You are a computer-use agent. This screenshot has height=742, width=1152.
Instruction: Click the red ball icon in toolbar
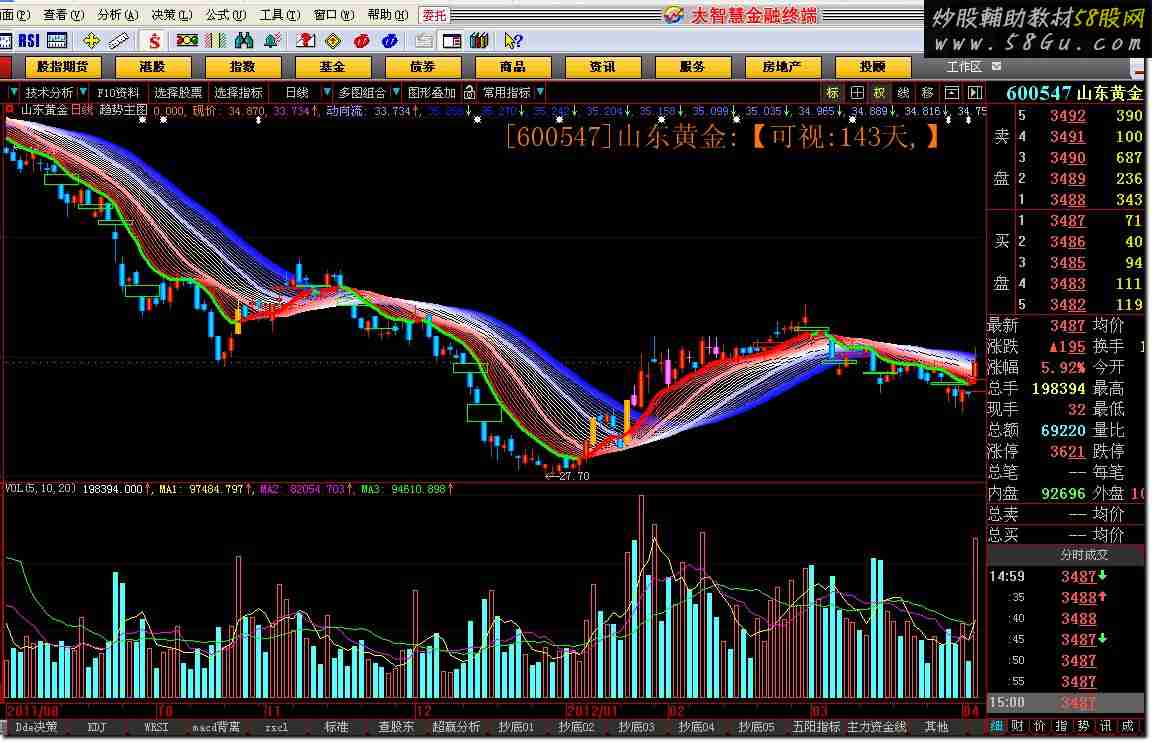click(361, 40)
